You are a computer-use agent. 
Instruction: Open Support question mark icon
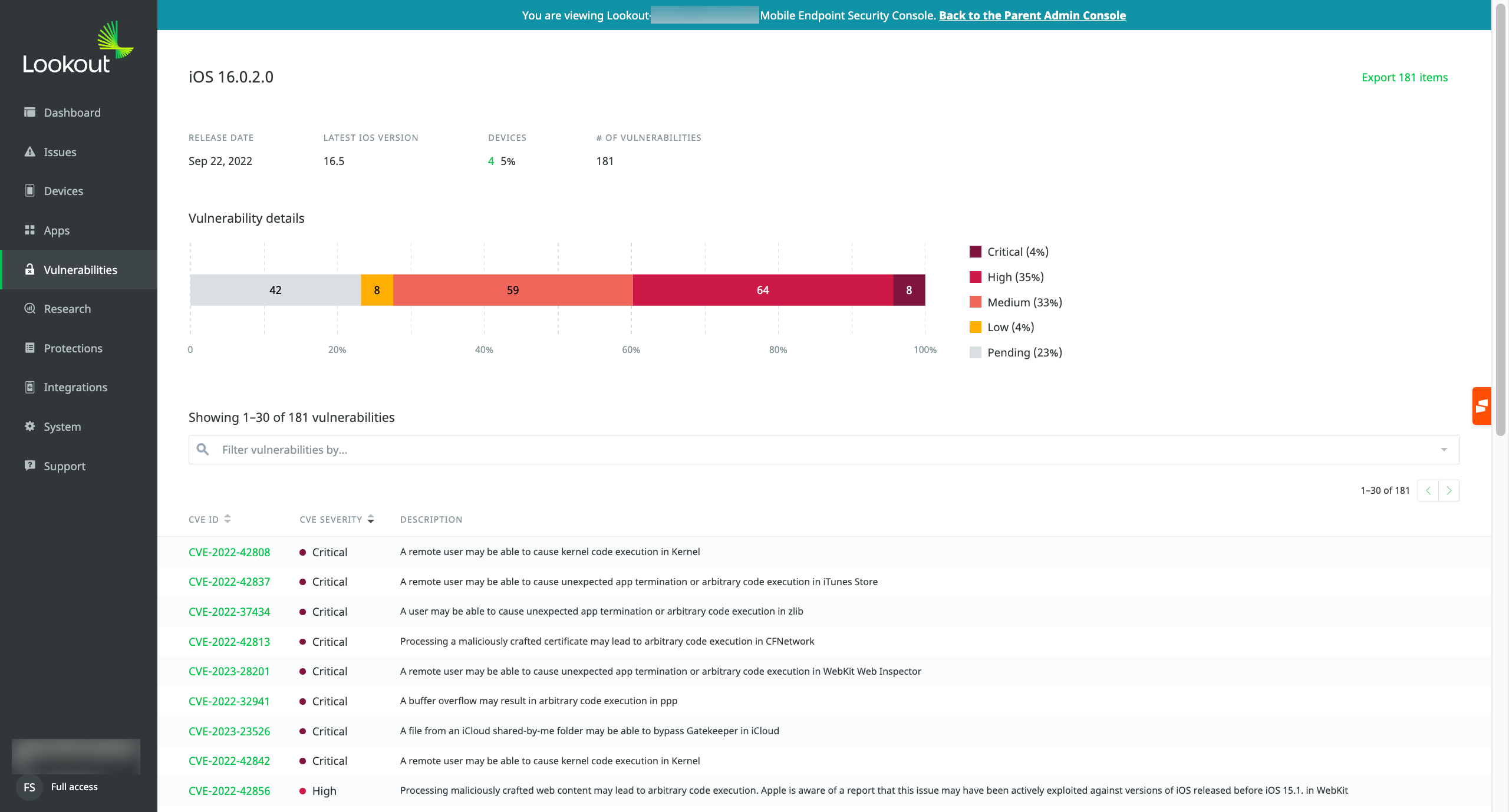point(29,466)
